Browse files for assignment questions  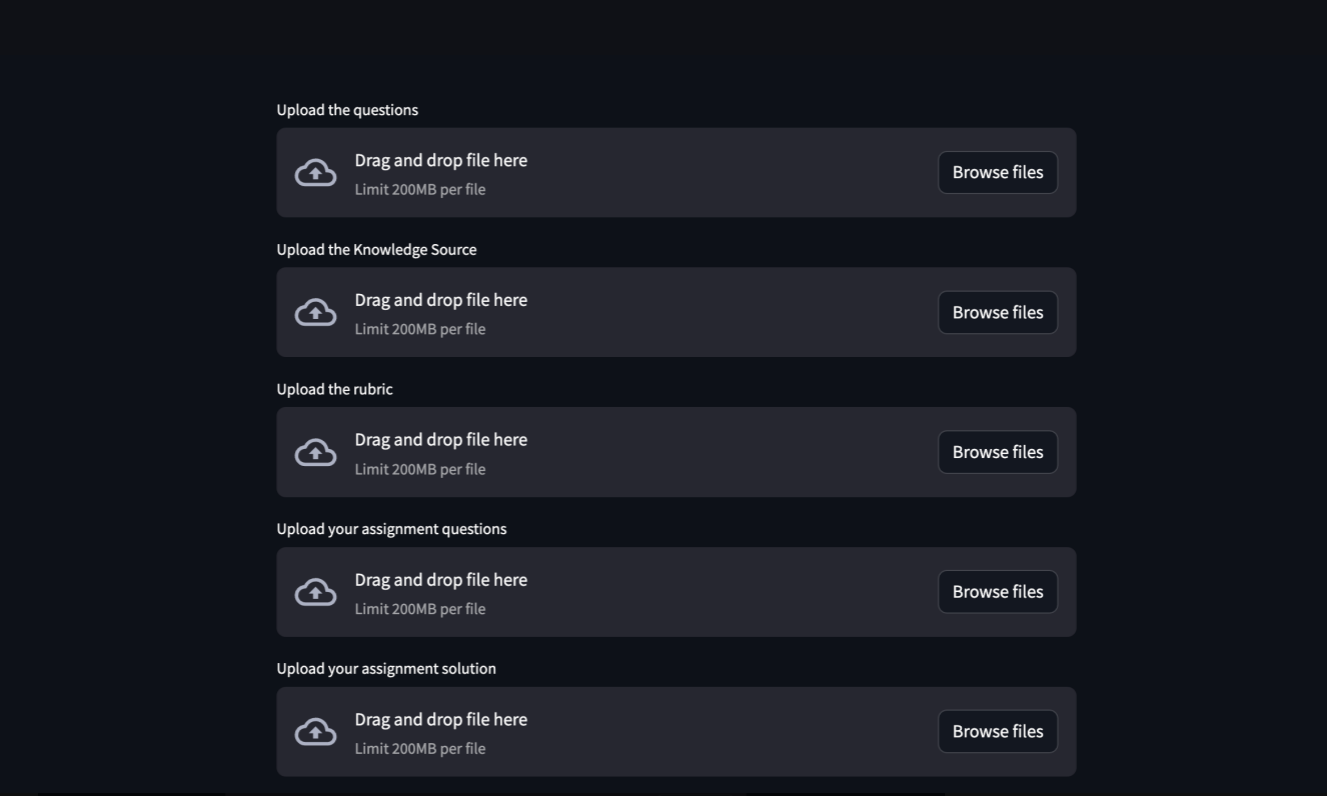click(998, 592)
